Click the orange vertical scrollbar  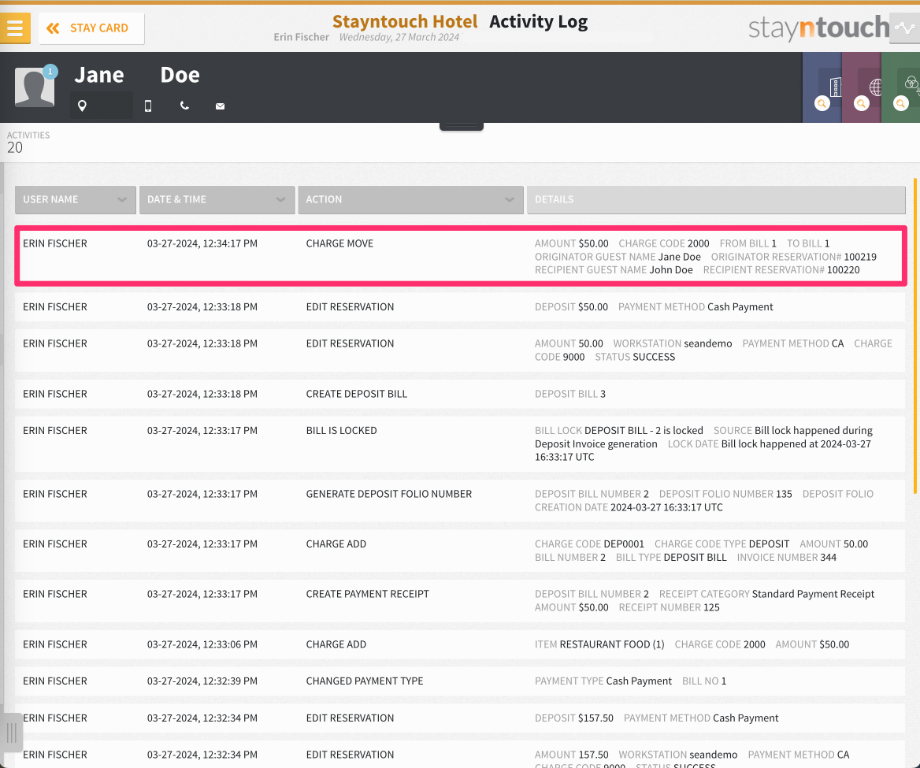click(915, 336)
